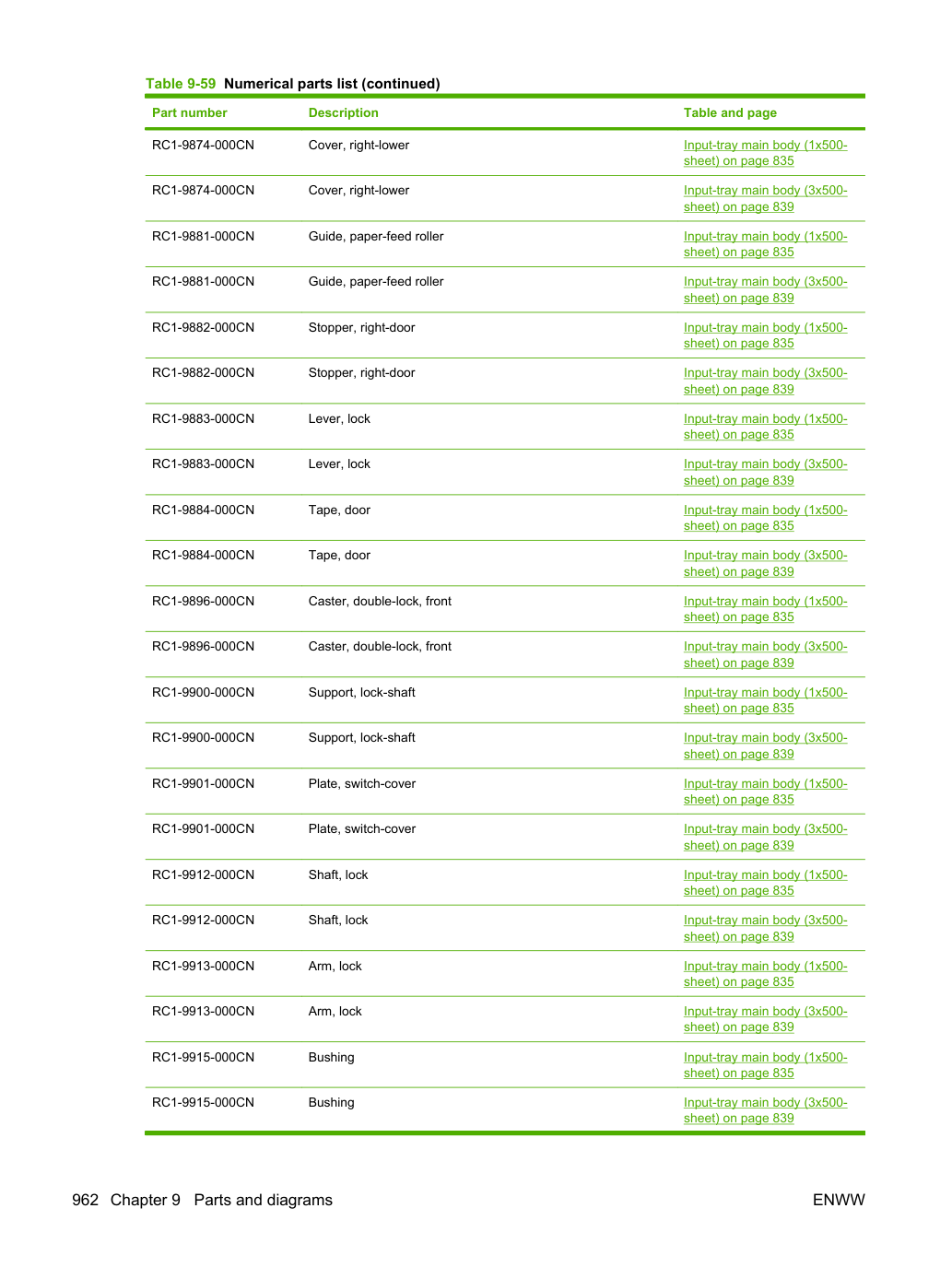The image size is (952, 1267).
Task: Follow the Guide, paper-feed roller 3x500-sheet link
Action: (x=765, y=289)
